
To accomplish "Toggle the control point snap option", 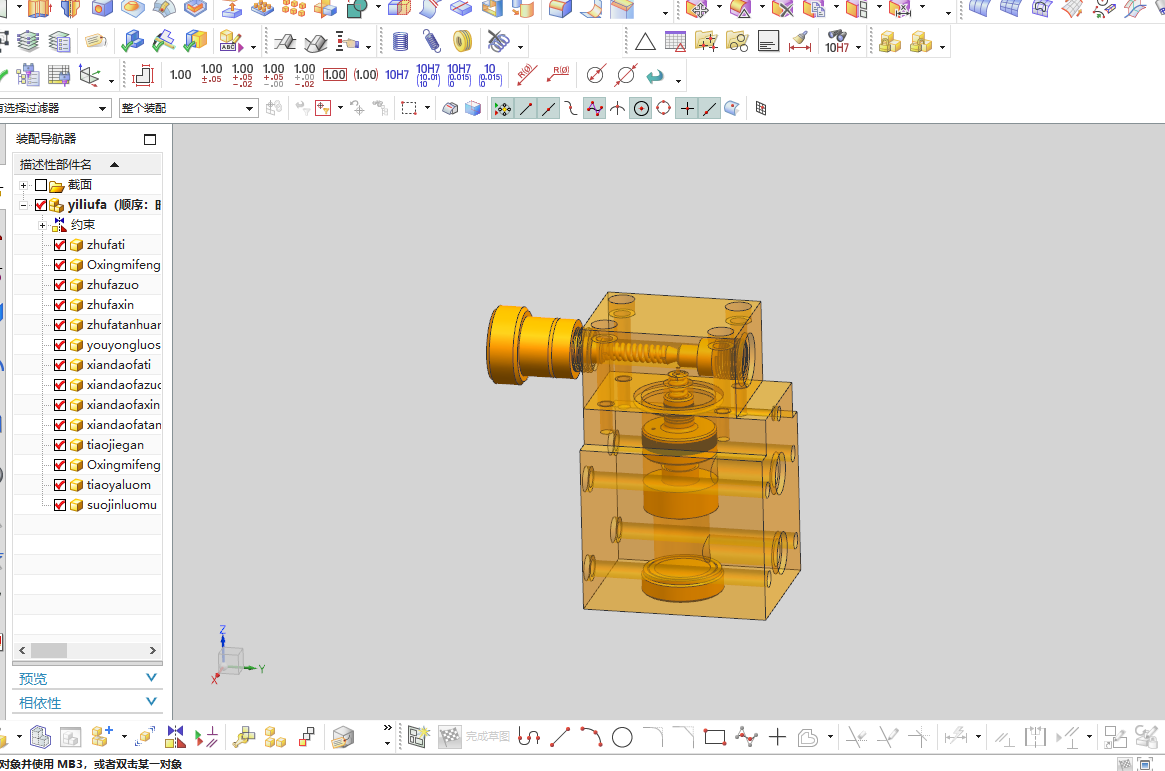I will (x=571, y=108).
